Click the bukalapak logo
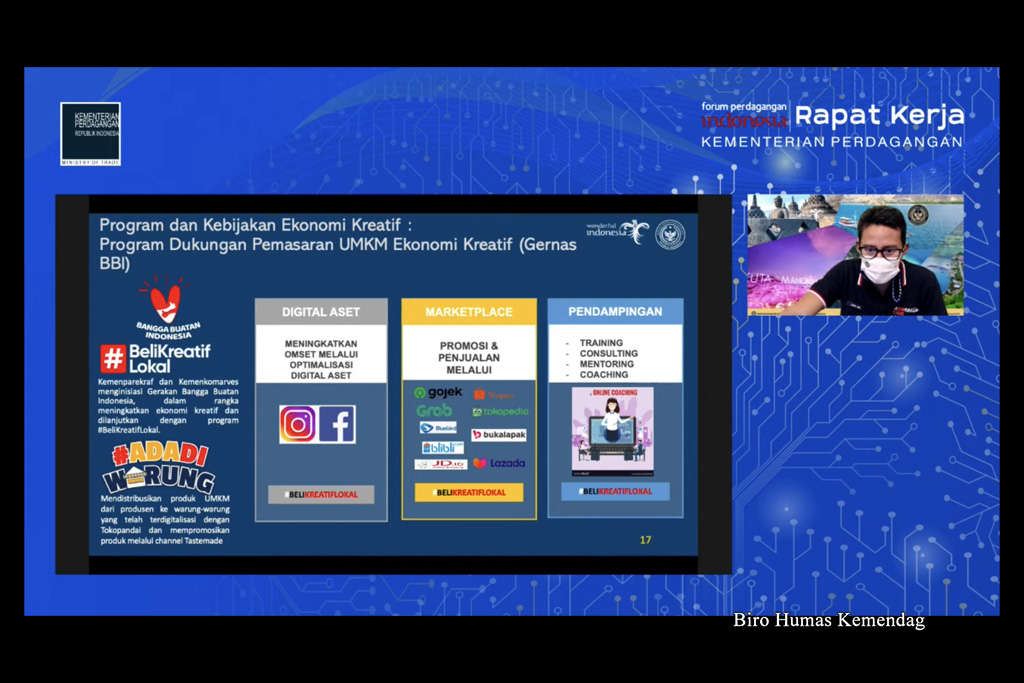 pos(499,435)
